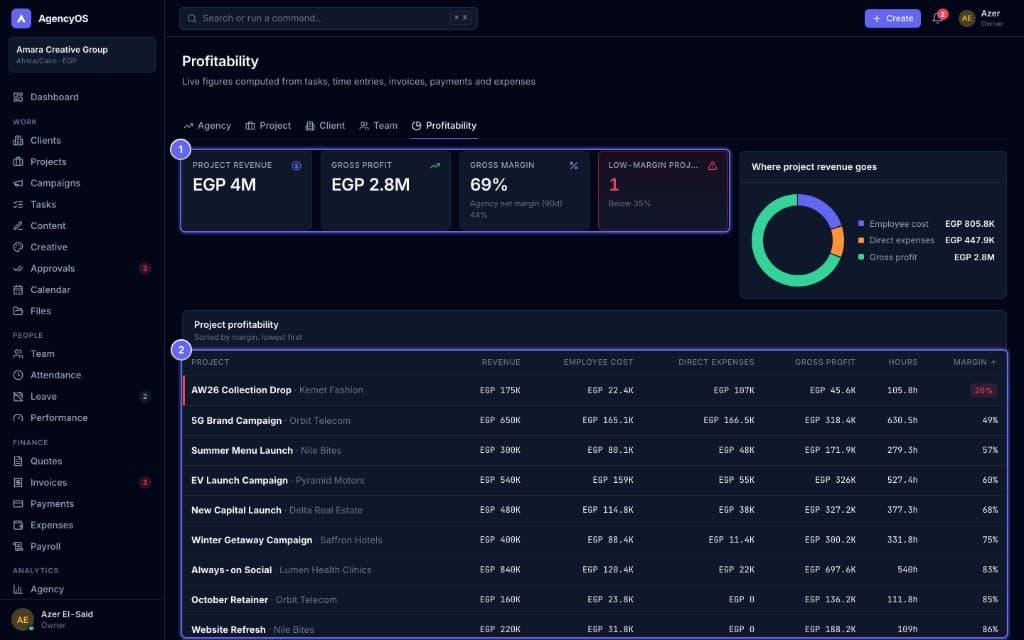The image size is (1024, 640).
Task: Open the Content section
Action: [x=82, y=225]
